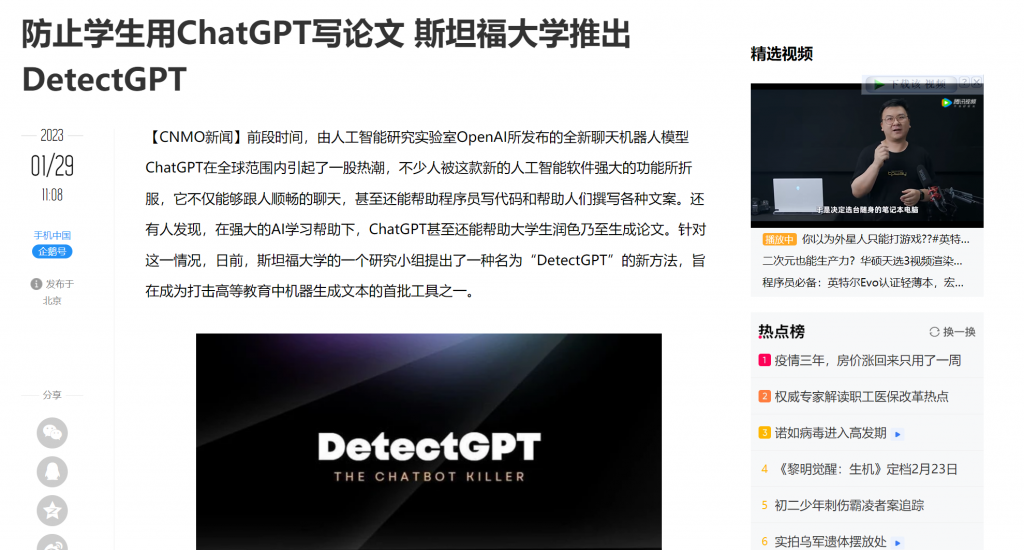The image size is (1024, 550).
Task: Click the video icon after 诺如病毒进入高发期
Action: coord(898,434)
